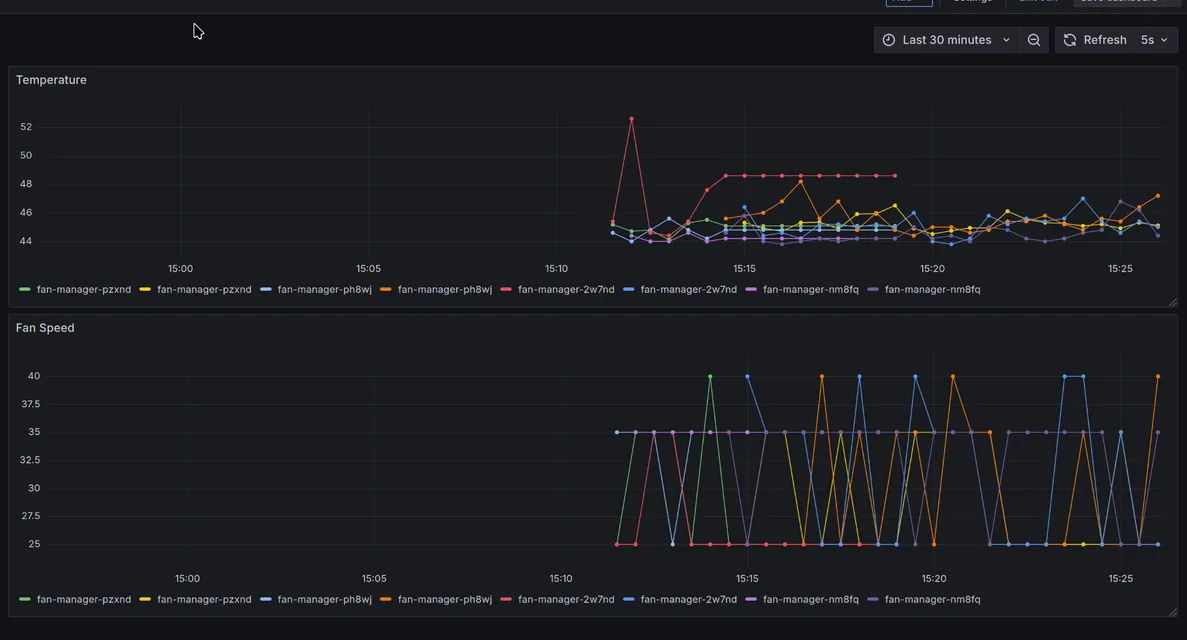
Task: Click the zoom out time range icon
Action: pos(1033,40)
